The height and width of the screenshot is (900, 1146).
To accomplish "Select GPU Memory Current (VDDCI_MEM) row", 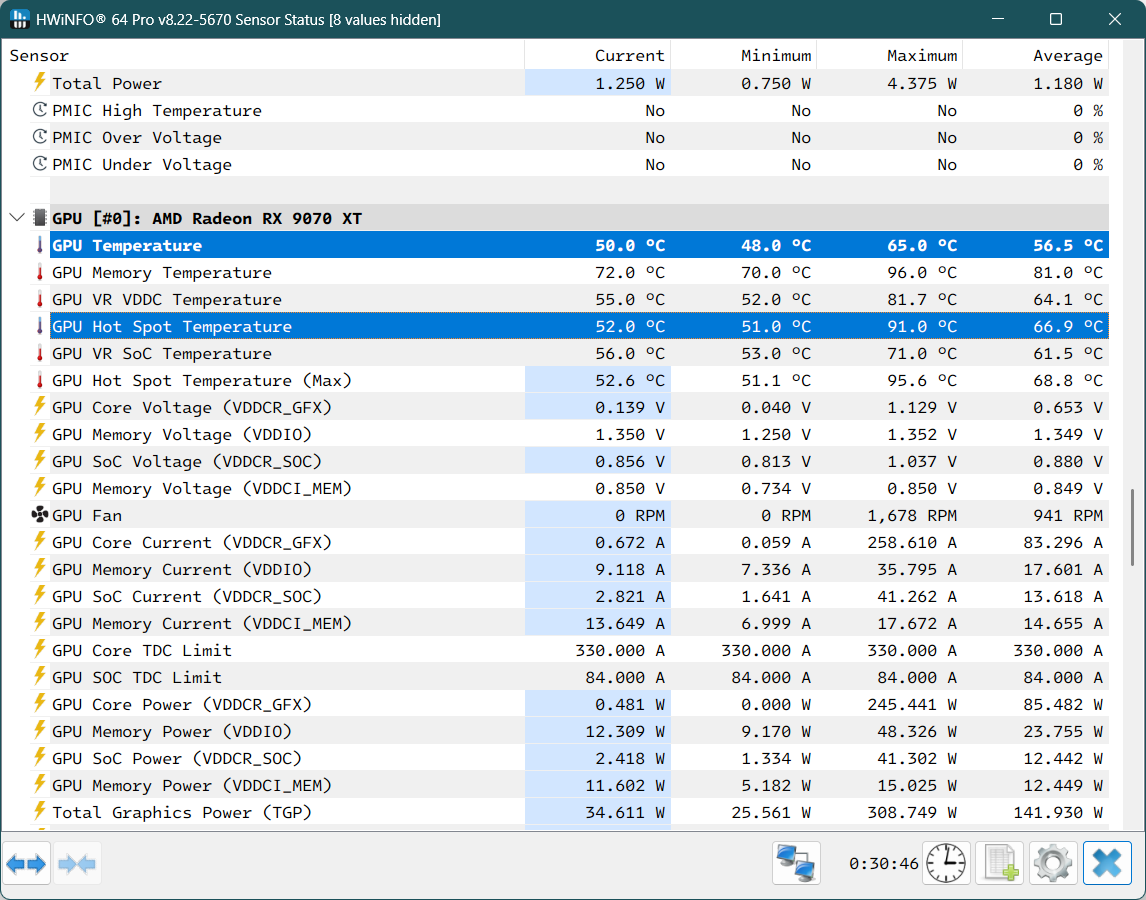I will pos(580,624).
